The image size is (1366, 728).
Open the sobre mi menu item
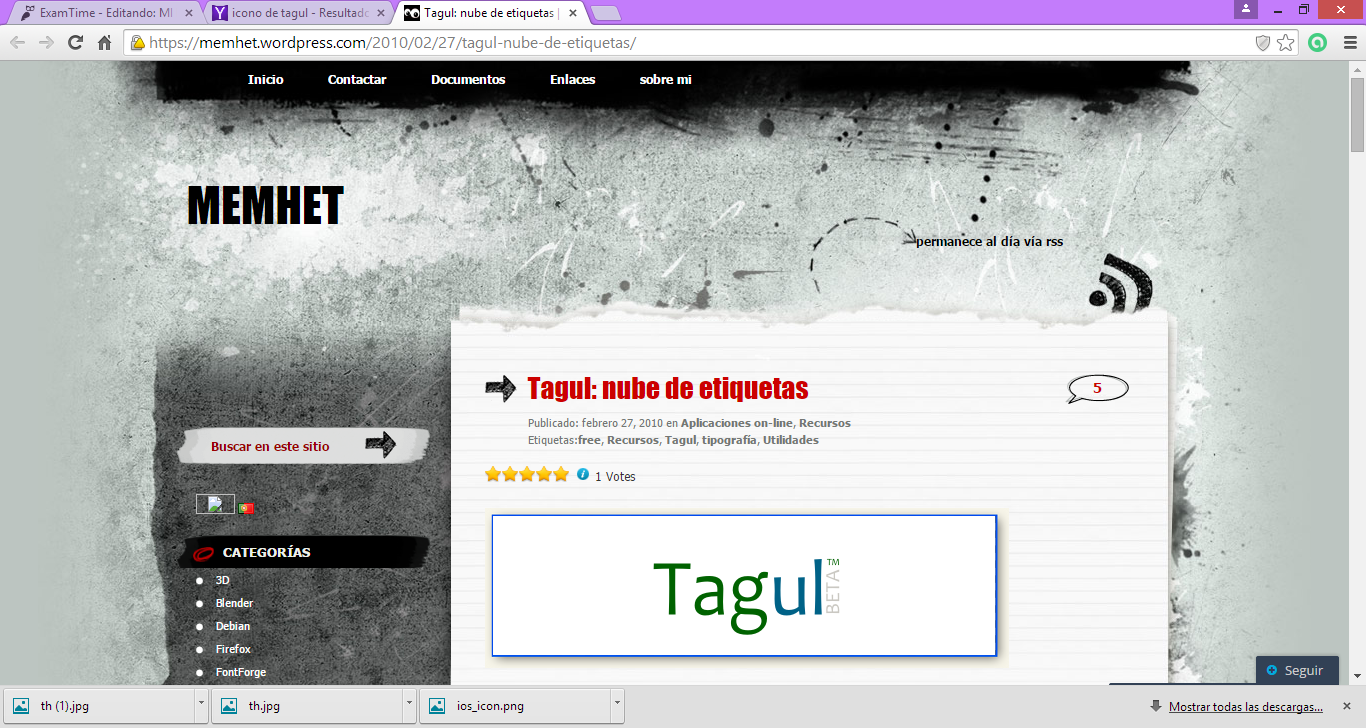point(665,80)
